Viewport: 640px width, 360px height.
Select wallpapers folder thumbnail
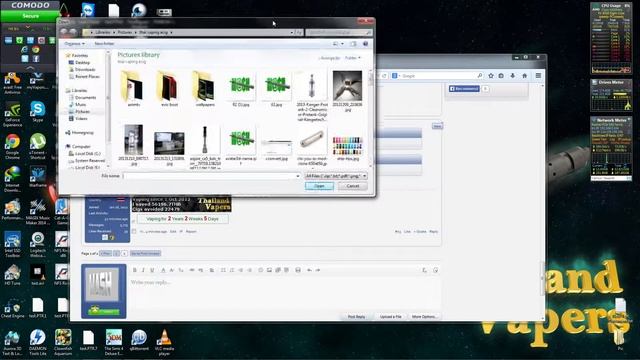[x=205, y=88]
